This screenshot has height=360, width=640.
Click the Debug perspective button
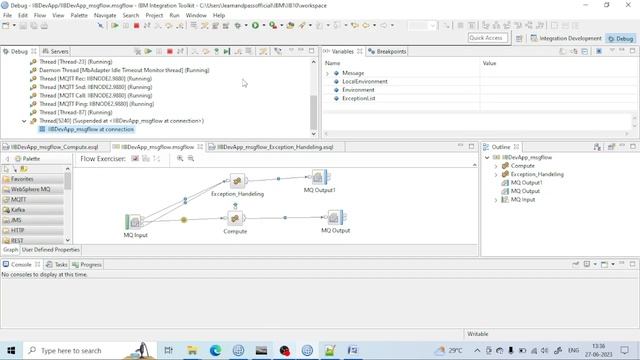point(620,38)
